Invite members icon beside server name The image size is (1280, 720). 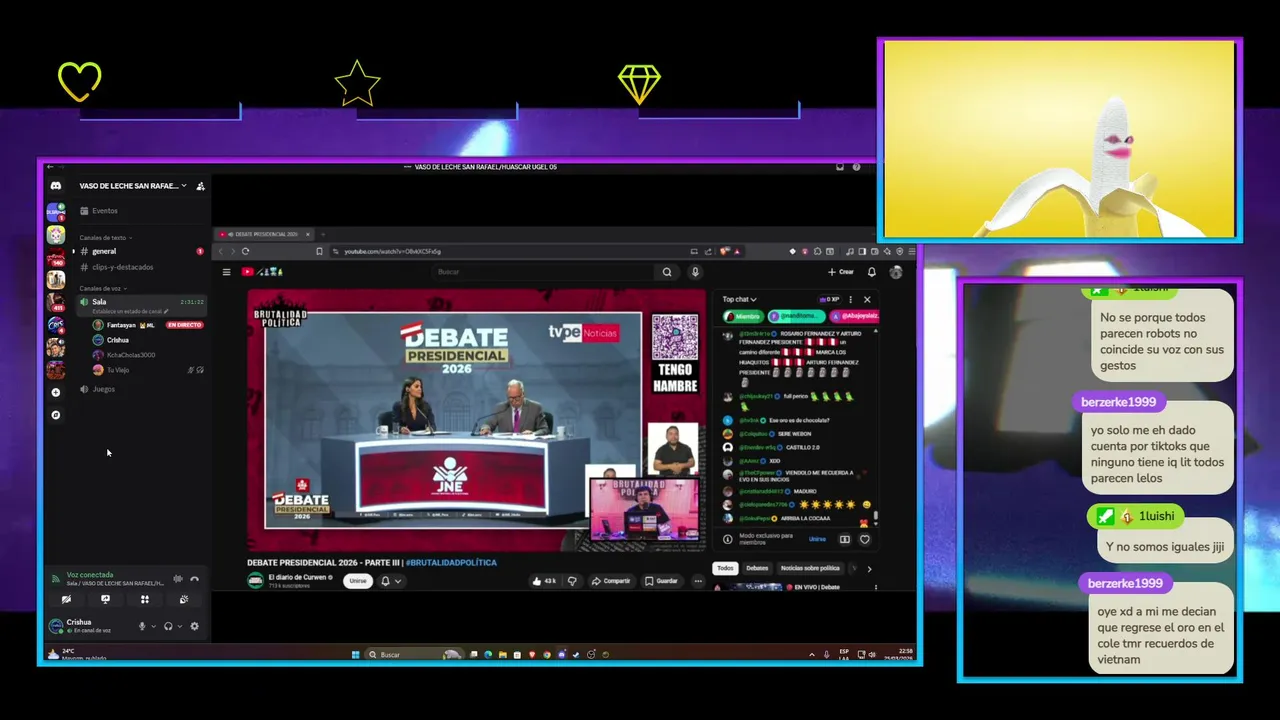[x=200, y=186]
